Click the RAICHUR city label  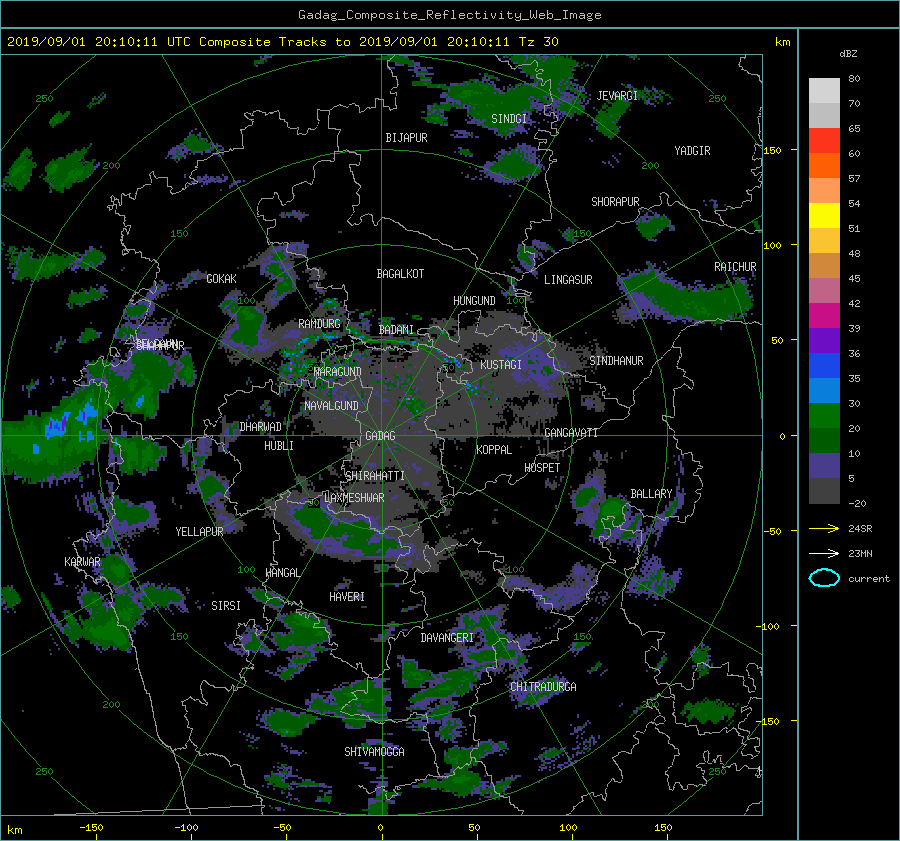pos(735,267)
